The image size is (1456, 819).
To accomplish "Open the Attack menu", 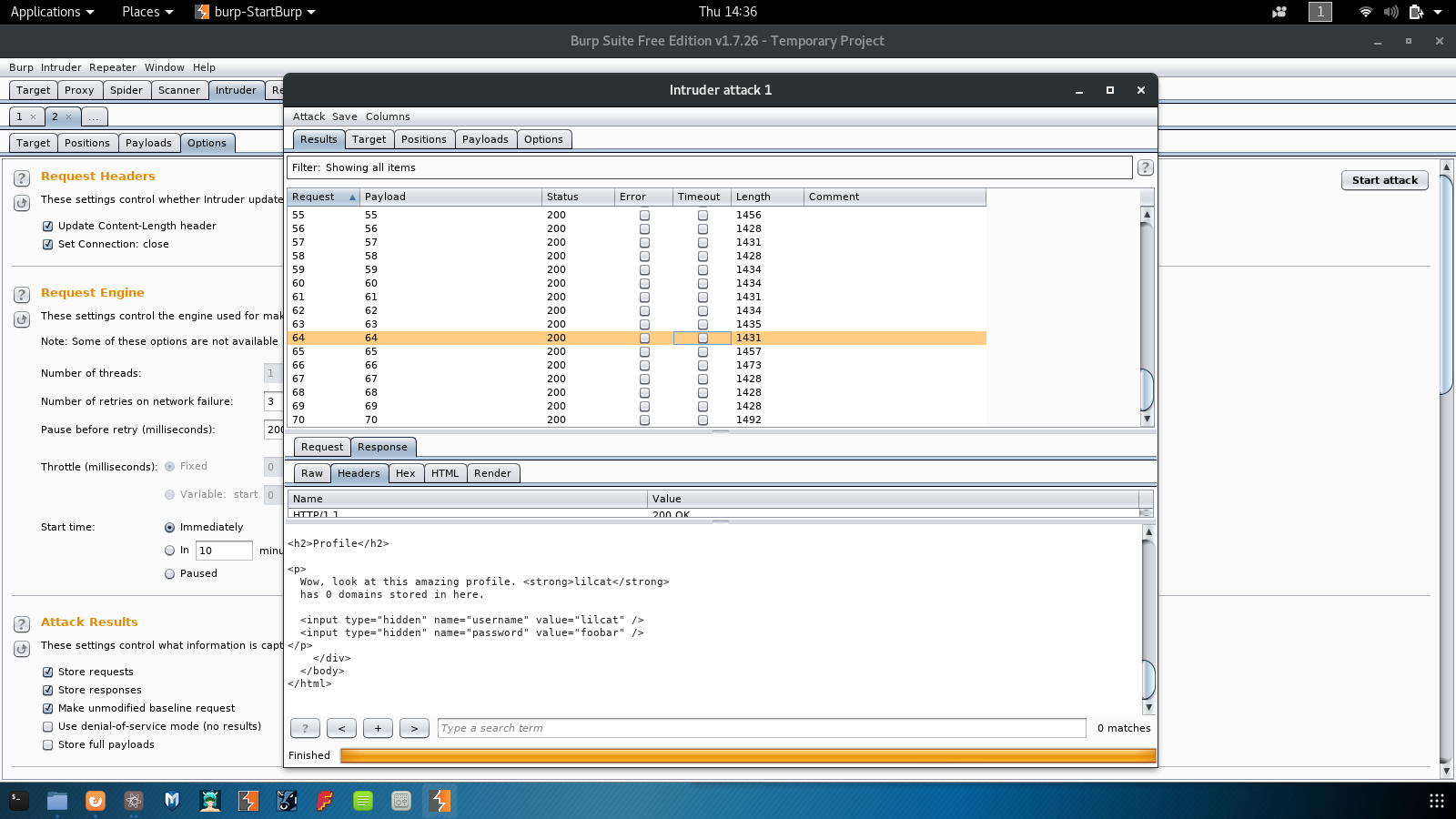I will 308,116.
